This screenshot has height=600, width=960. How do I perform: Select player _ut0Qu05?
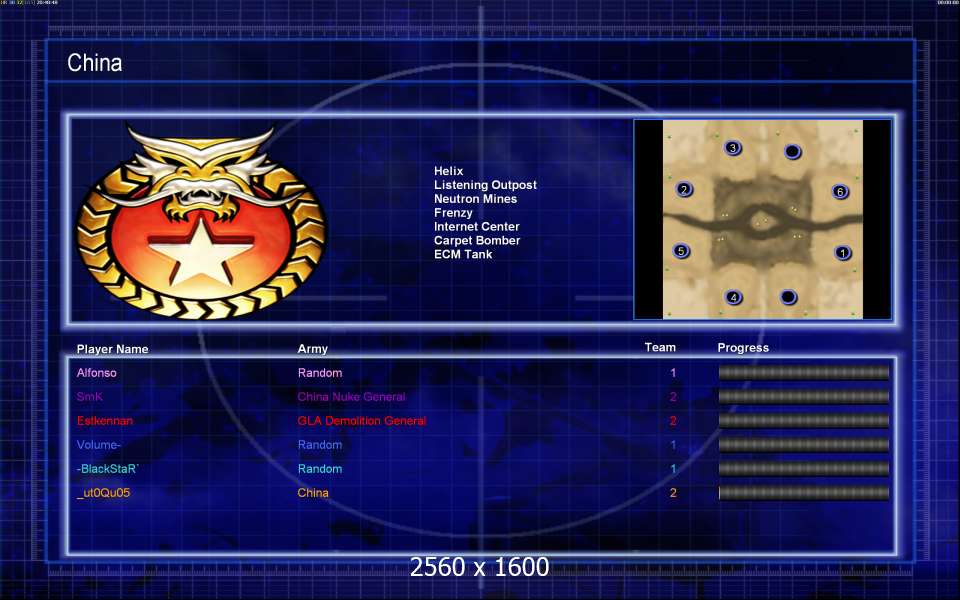103,493
